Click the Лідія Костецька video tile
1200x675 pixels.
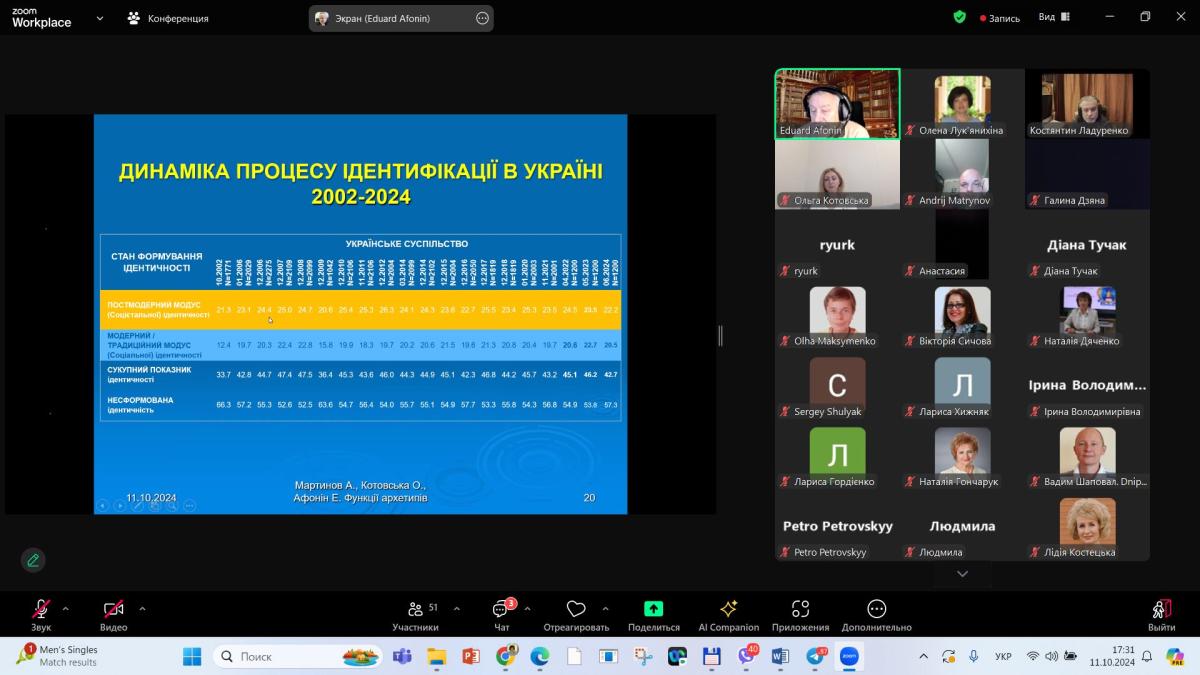(x=1087, y=526)
